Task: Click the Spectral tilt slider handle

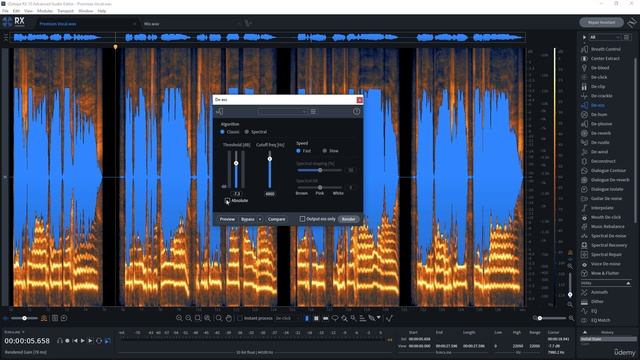Action: 320,187
